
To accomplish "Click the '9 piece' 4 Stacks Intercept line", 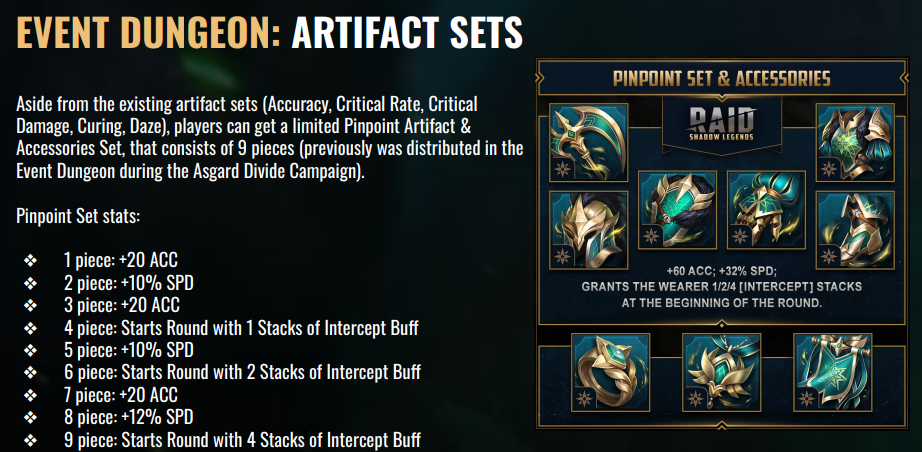I will (x=241, y=440).
